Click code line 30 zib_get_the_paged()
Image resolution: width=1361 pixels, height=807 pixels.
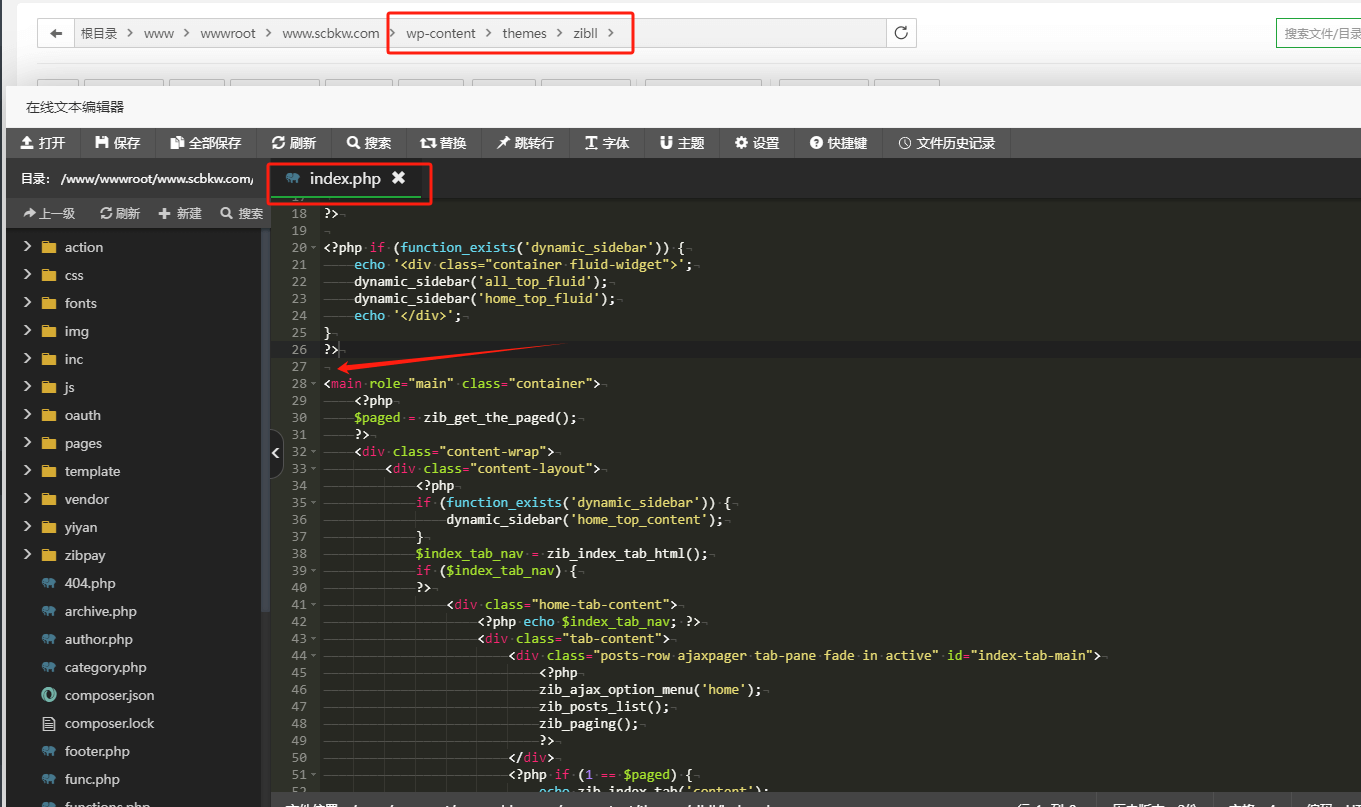(500, 417)
